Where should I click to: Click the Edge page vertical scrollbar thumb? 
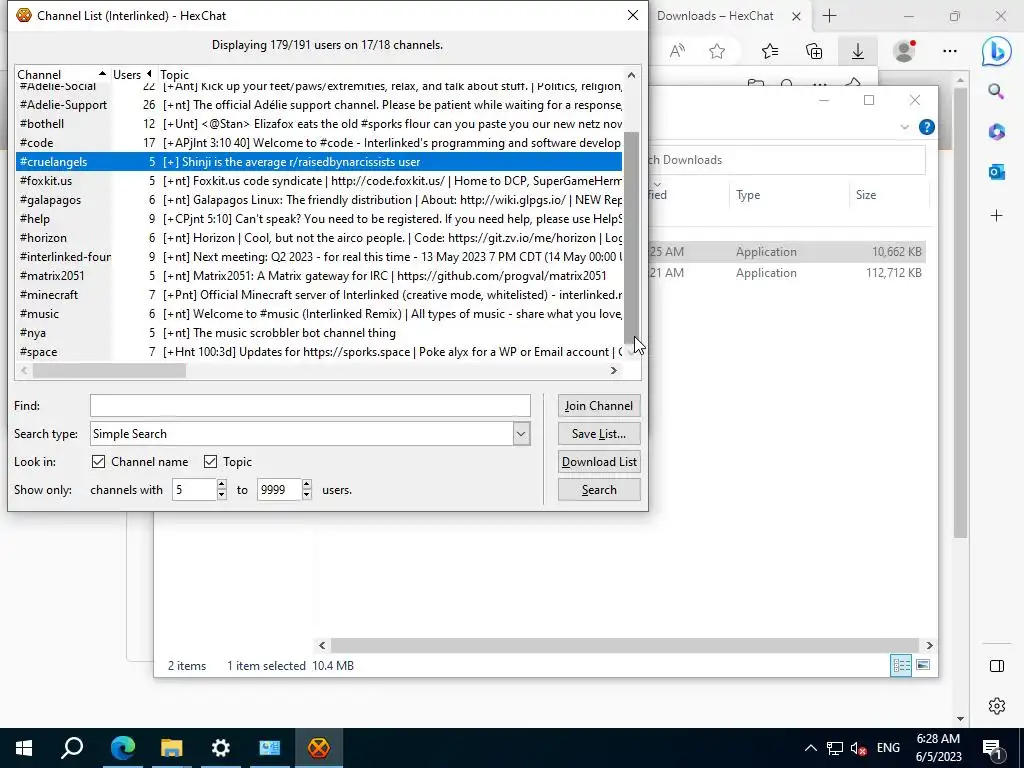pos(960,312)
